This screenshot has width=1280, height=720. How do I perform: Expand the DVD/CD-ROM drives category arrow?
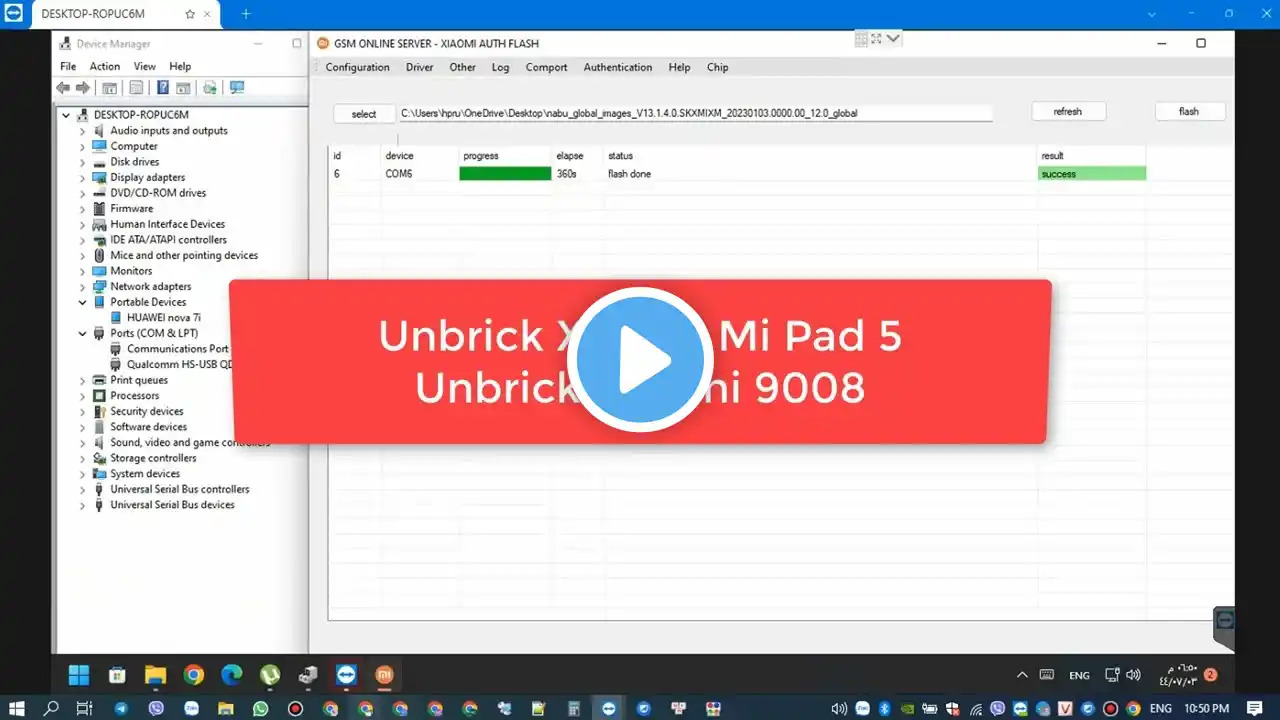(x=83, y=193)
